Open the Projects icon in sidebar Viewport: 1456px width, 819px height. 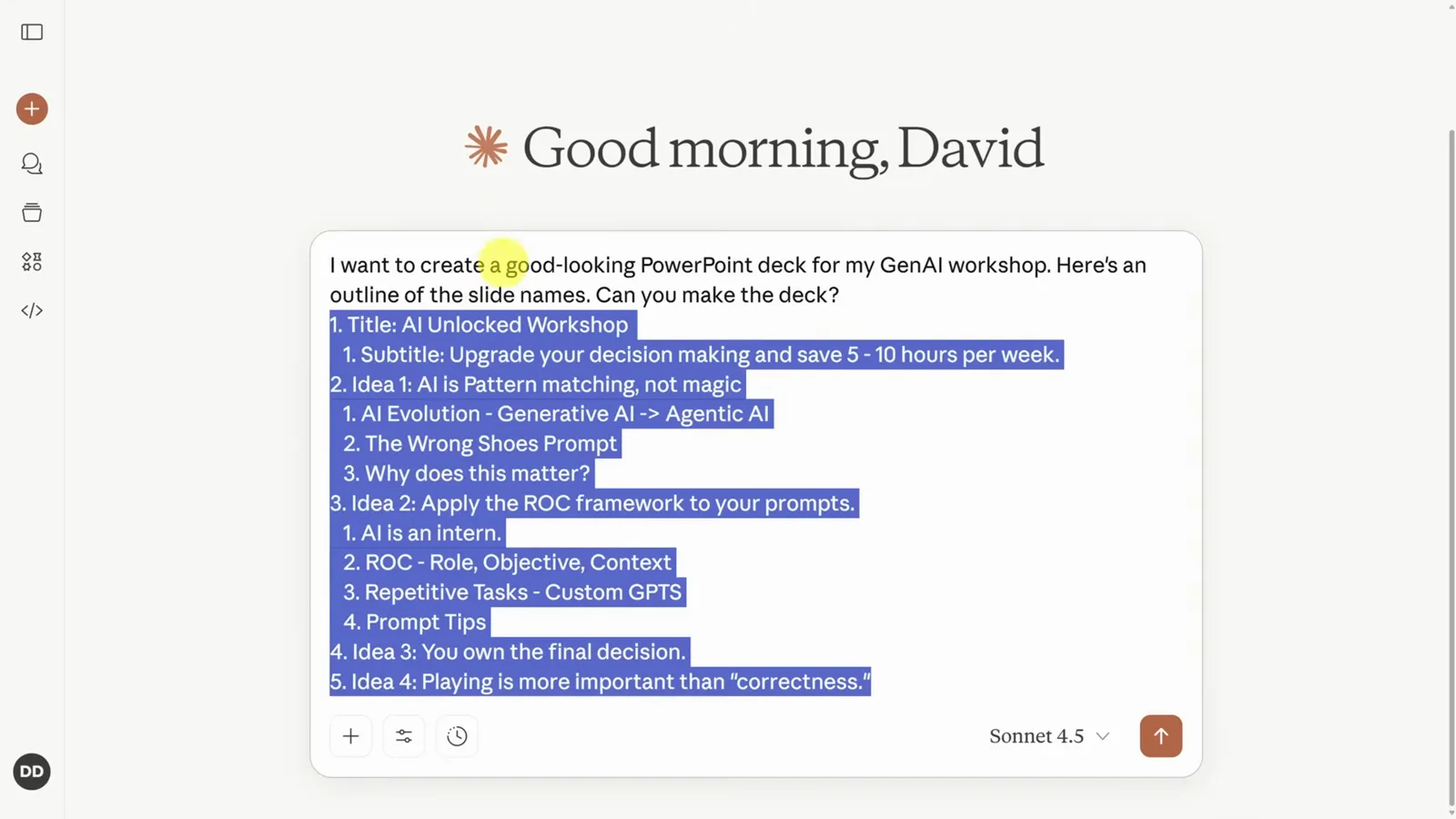(x=32, y=213)
